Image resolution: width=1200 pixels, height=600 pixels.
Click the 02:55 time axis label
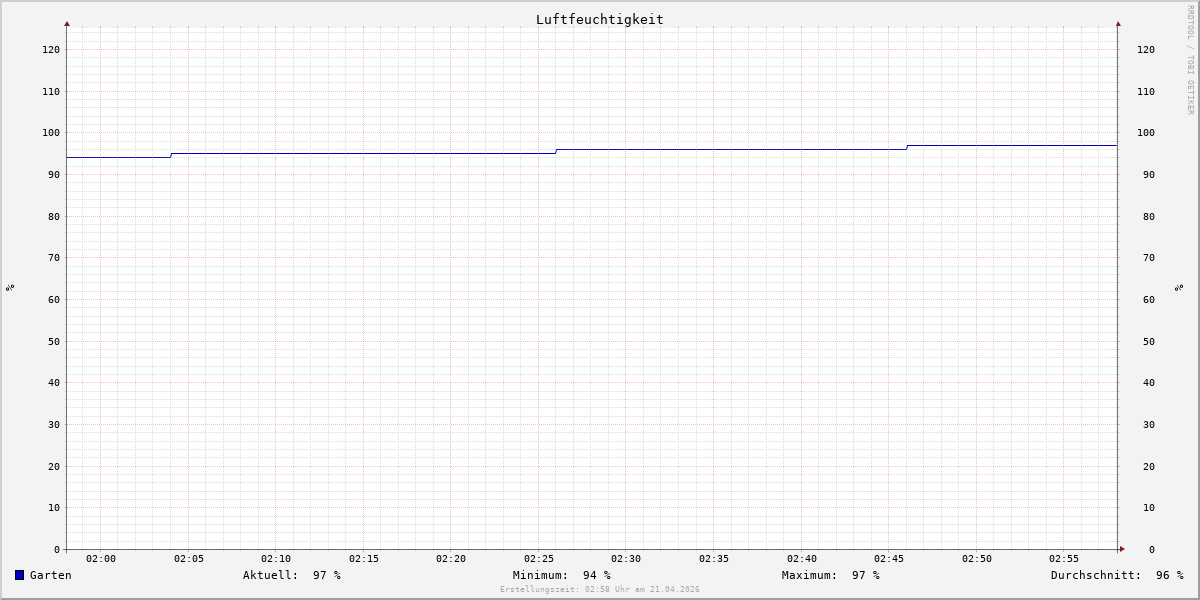1064,559
